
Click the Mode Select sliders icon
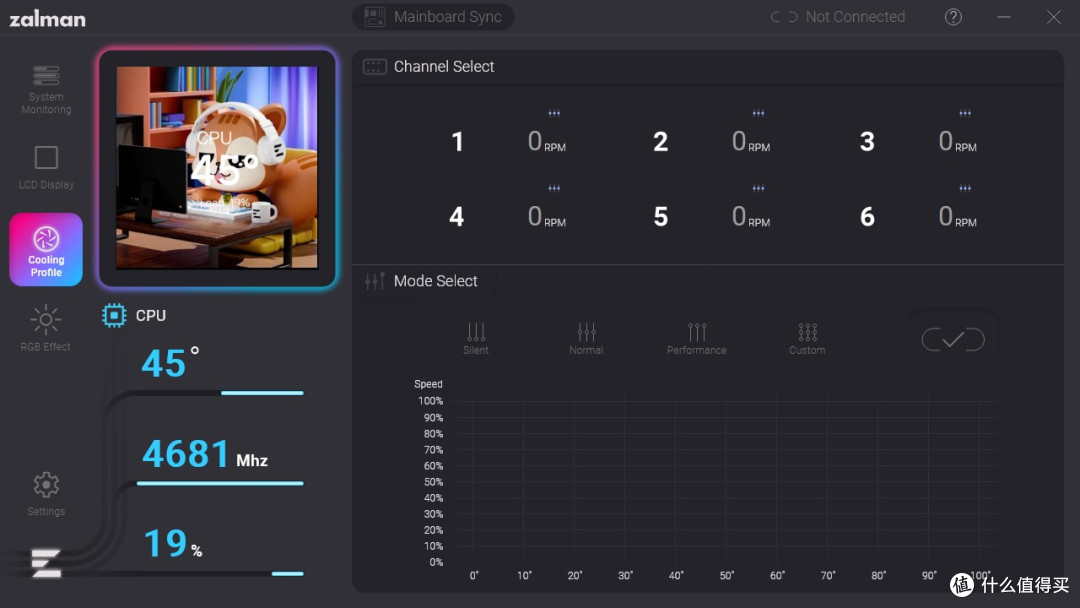[x=375, y=281]
